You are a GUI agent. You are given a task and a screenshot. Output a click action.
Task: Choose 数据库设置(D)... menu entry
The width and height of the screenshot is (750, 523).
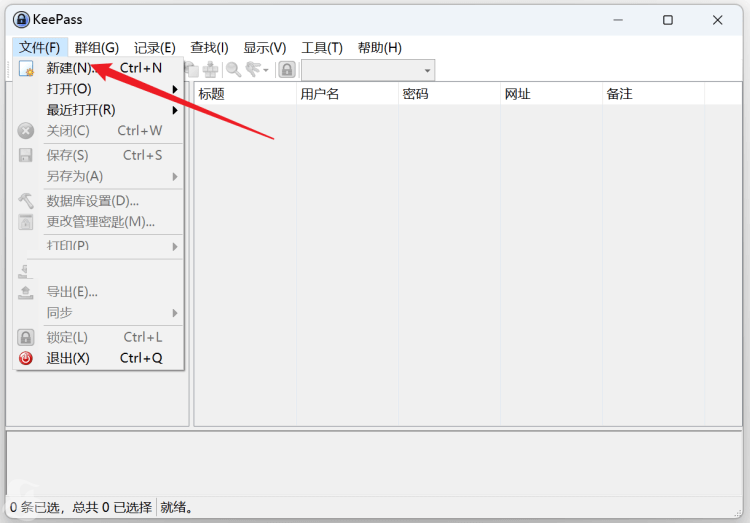[x=99, y=201]
